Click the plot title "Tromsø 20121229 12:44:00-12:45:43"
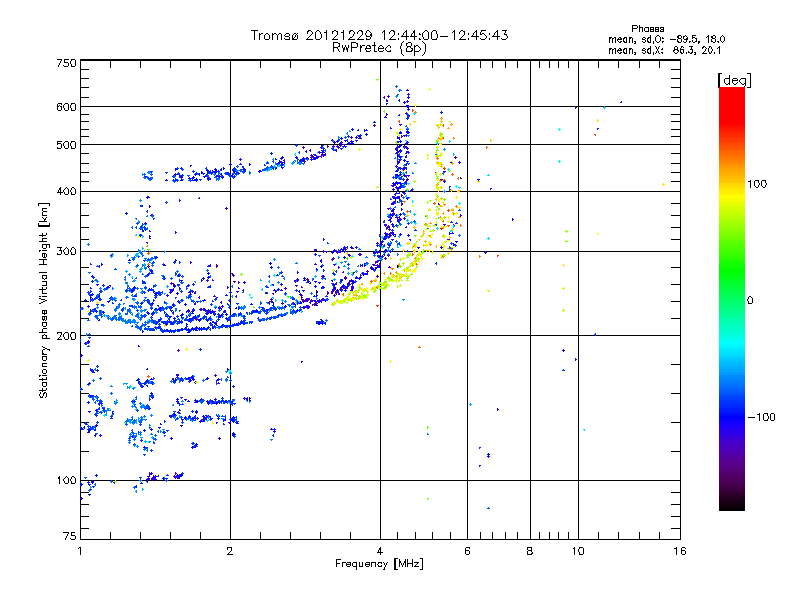Screen dimensions: 800x600 pyautogui.click(x=379, y=35)
